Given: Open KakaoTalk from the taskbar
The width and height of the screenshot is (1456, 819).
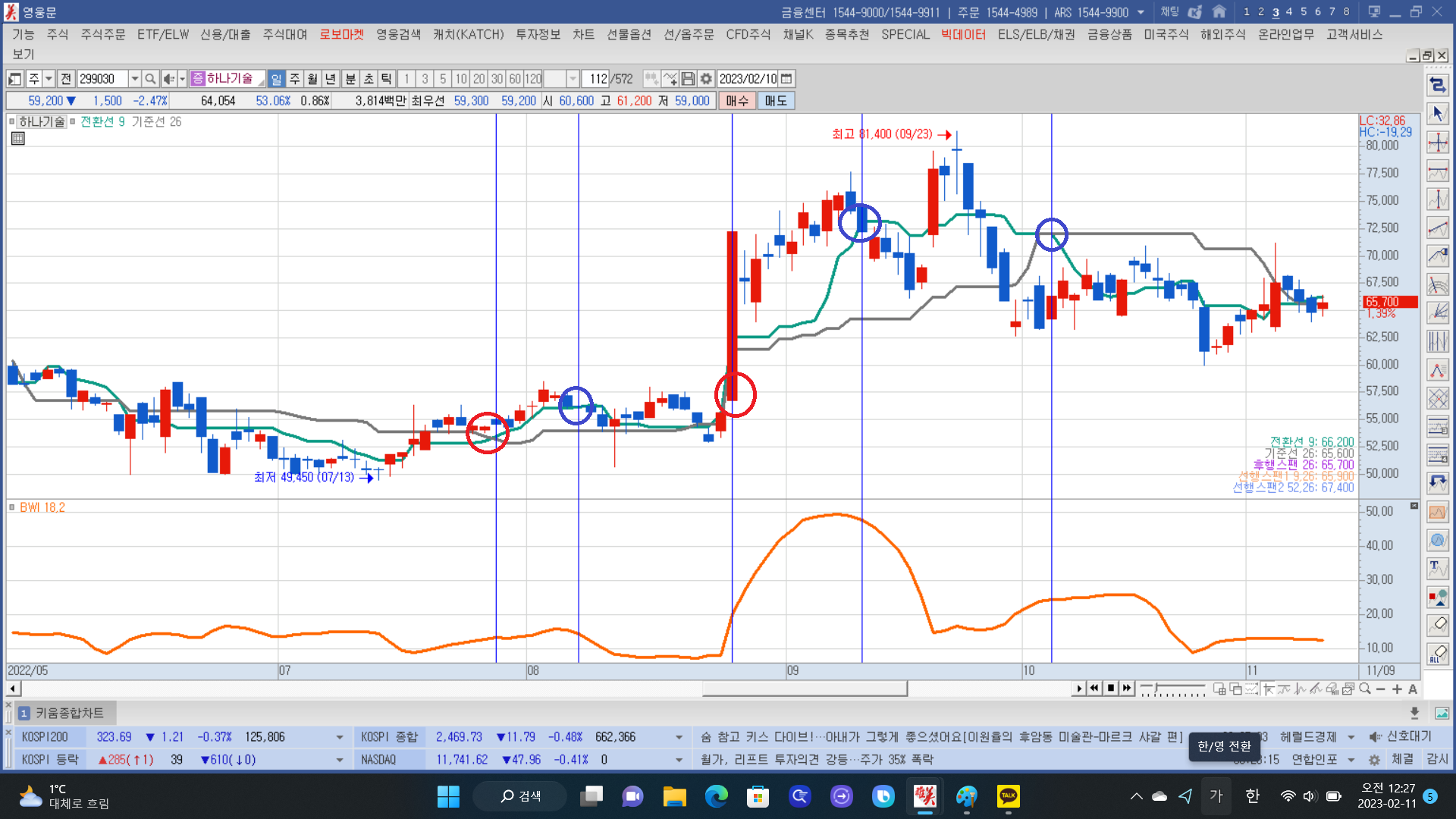Looking at the screenshot, I should point(1008,796).
